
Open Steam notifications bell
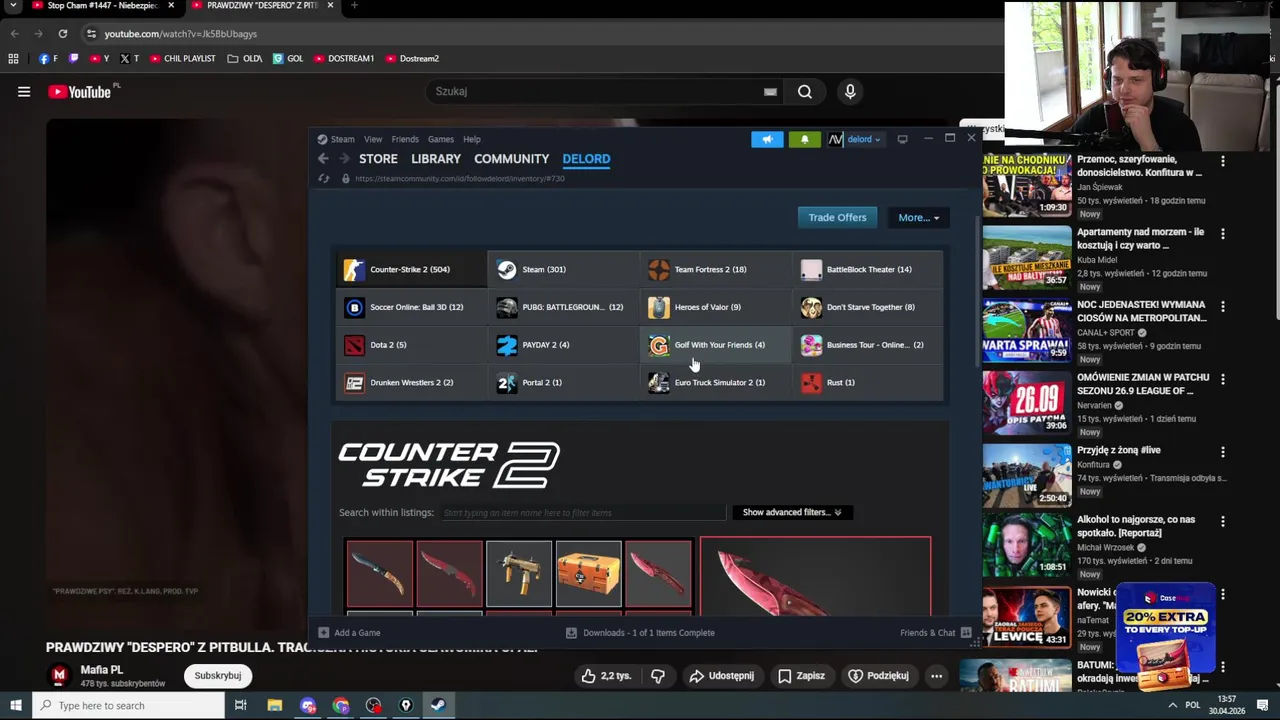[804, 139]
